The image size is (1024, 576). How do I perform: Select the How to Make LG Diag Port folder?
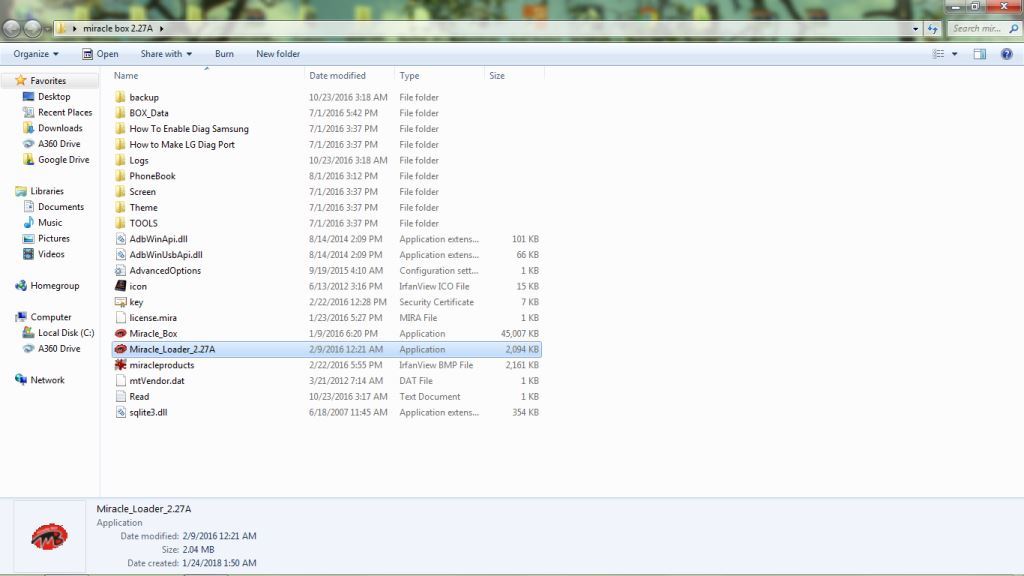[x=182, y=144]
